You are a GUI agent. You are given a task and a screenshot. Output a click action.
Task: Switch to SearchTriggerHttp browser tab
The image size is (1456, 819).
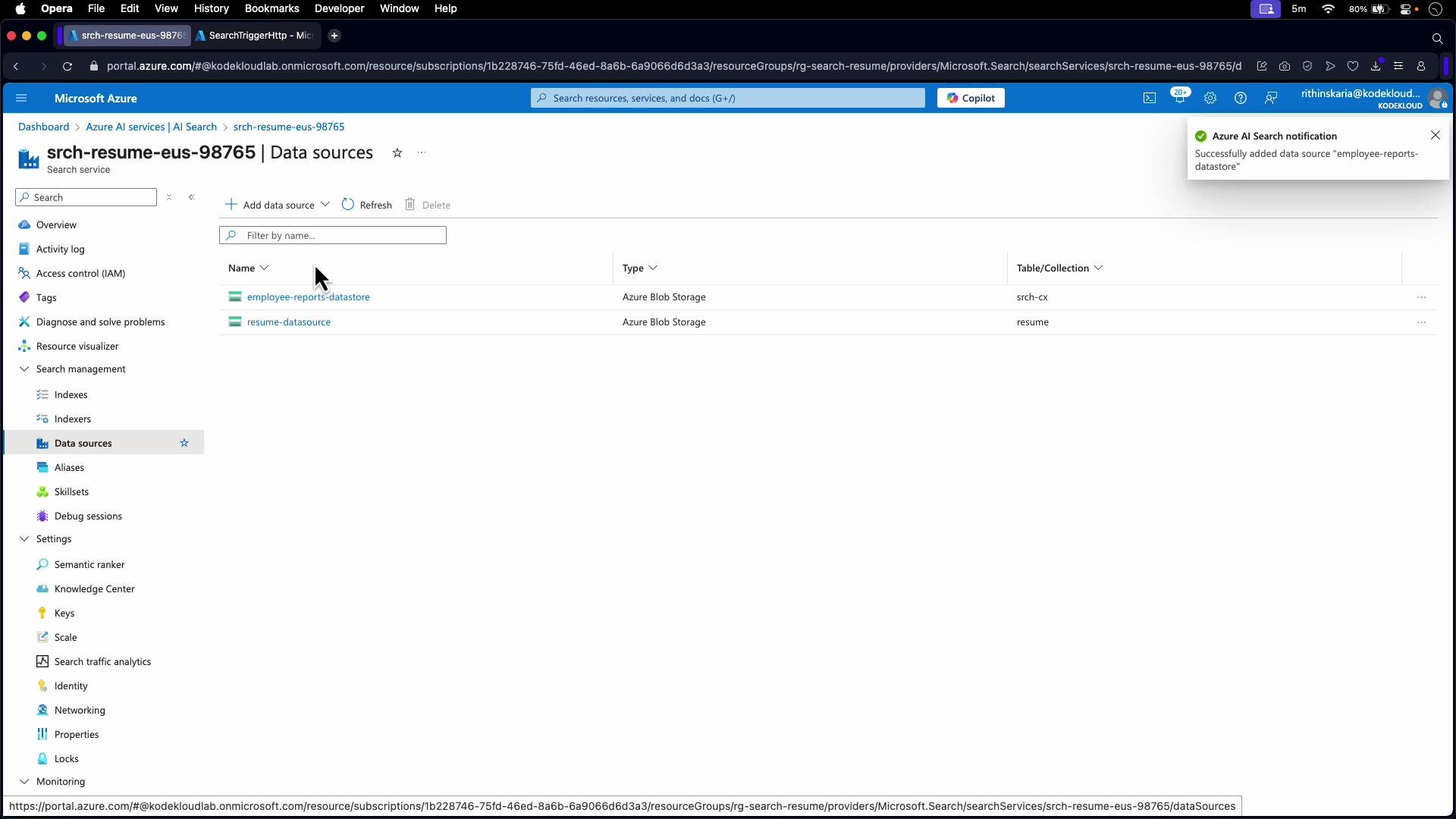[256, 36]
